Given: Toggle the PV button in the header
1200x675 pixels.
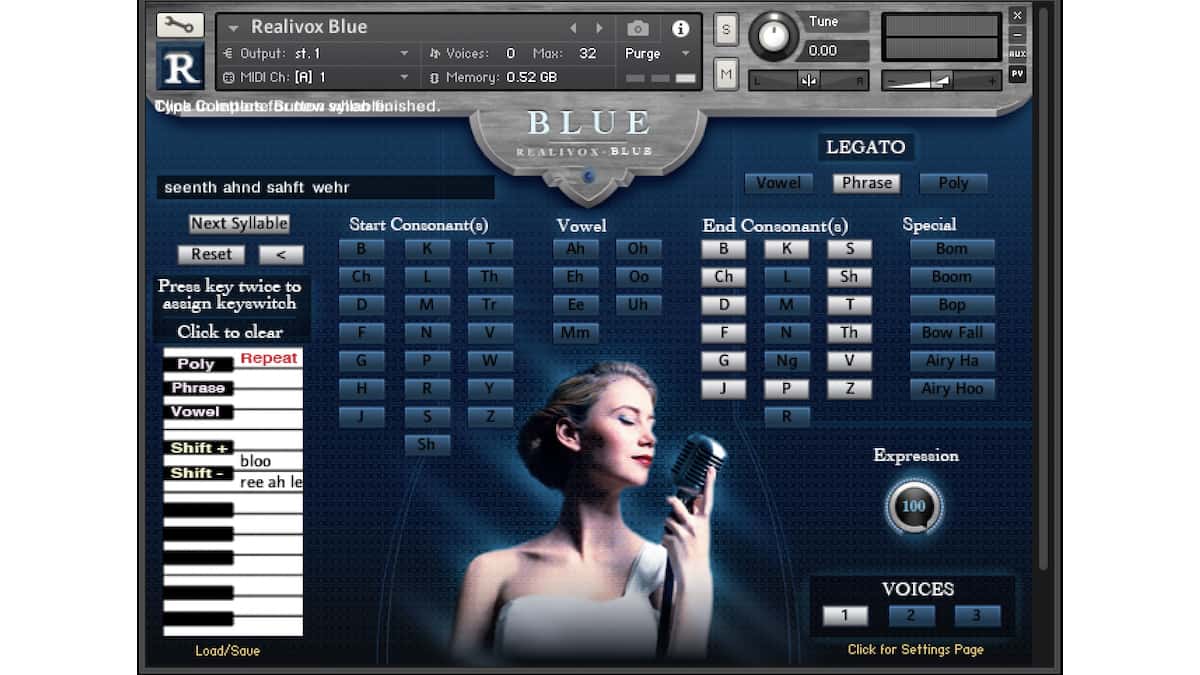Looking at the screenshot, I should click(1017, 73).
